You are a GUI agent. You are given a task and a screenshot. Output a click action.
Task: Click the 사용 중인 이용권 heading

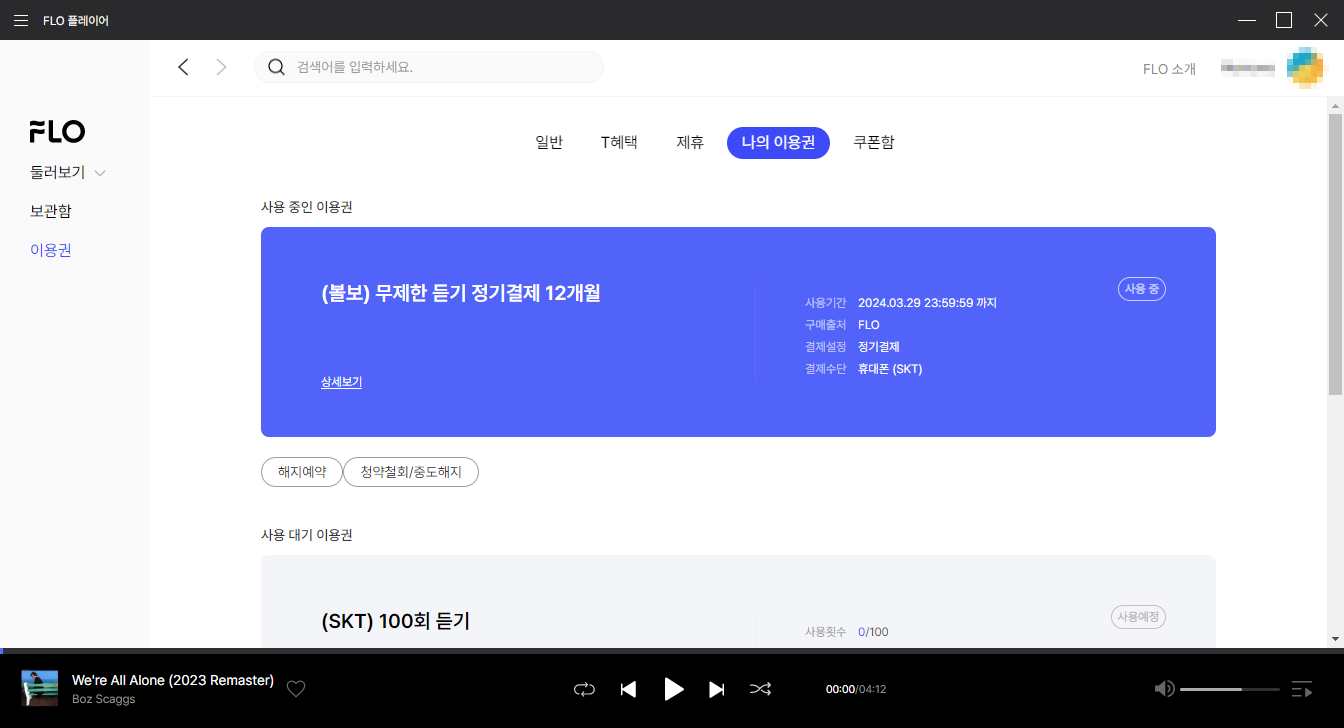point(307,207)
